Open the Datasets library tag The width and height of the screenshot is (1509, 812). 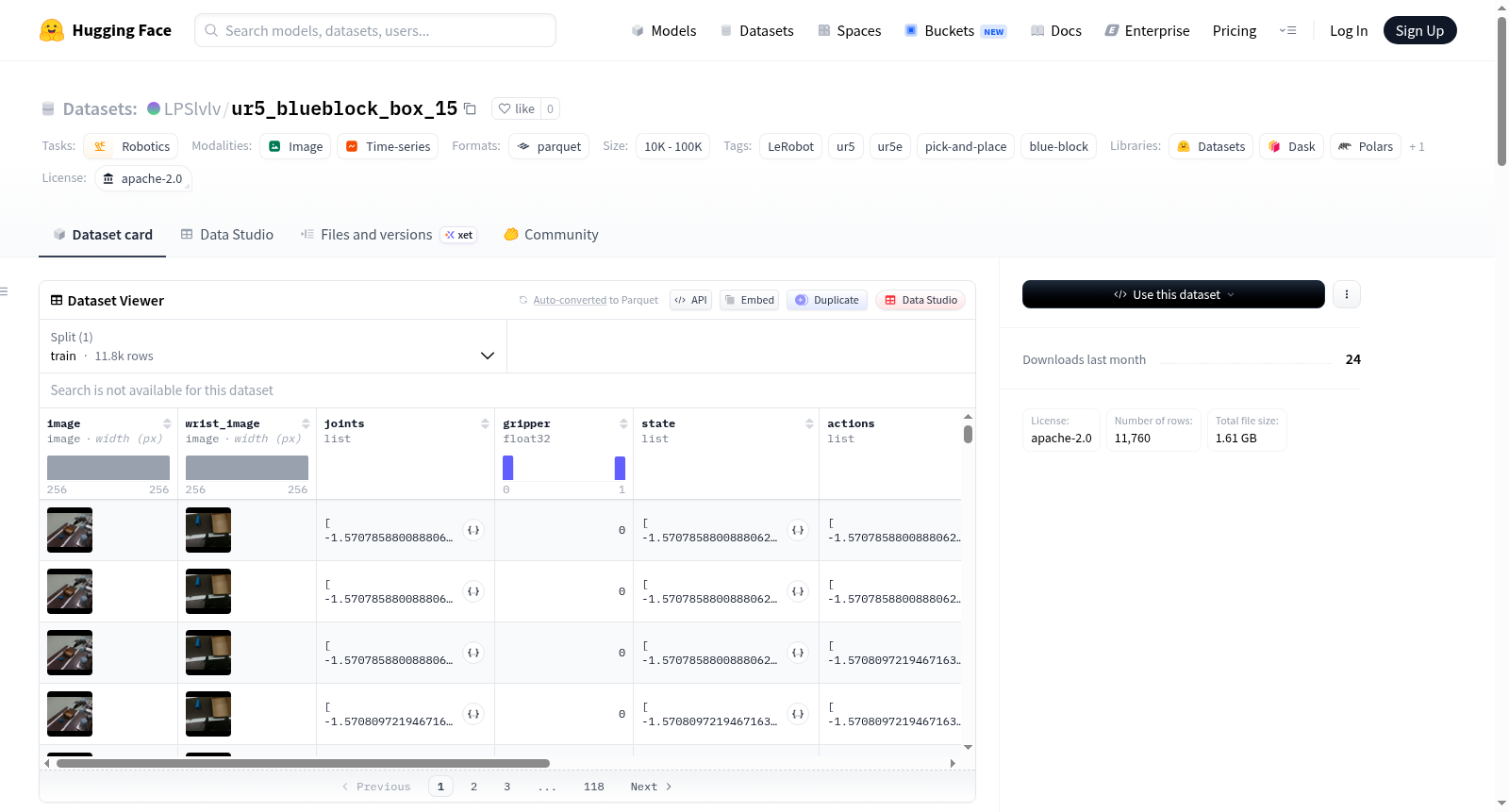(x=1211, y=146)
